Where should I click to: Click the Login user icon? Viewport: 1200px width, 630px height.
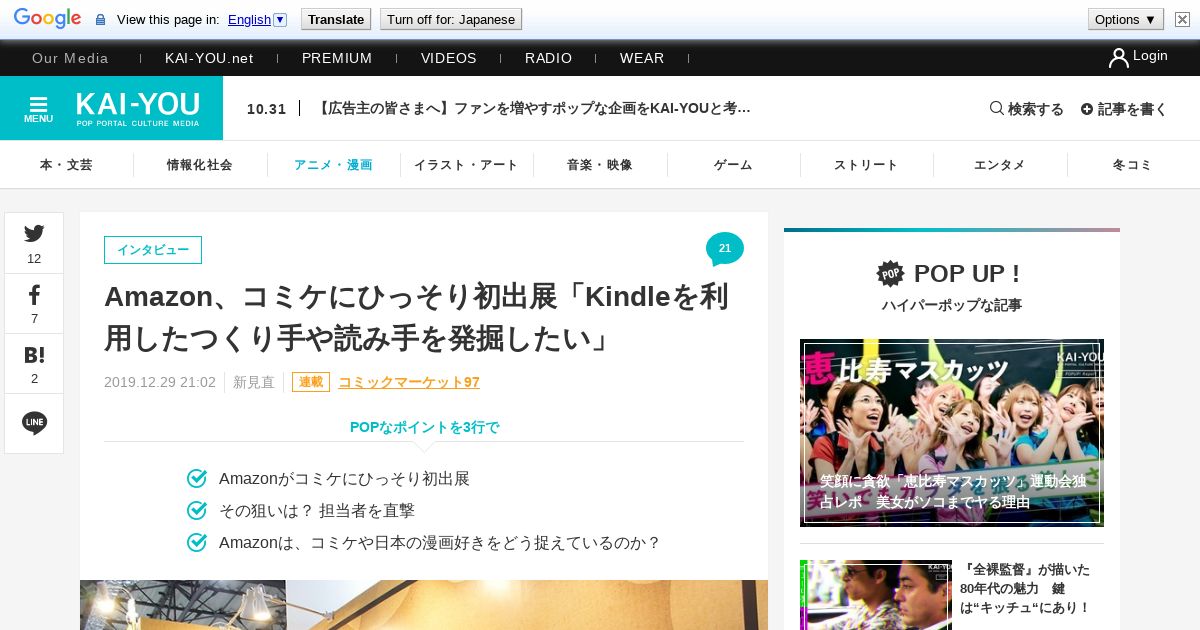tap(1118, 58)
